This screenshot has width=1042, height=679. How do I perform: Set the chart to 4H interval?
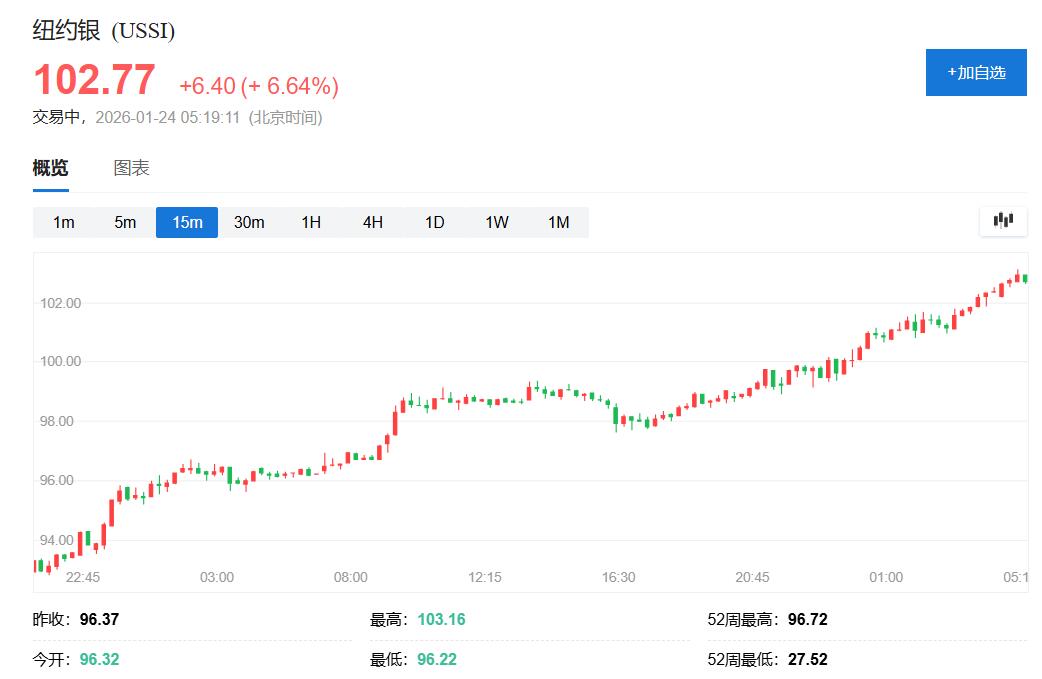373,222
